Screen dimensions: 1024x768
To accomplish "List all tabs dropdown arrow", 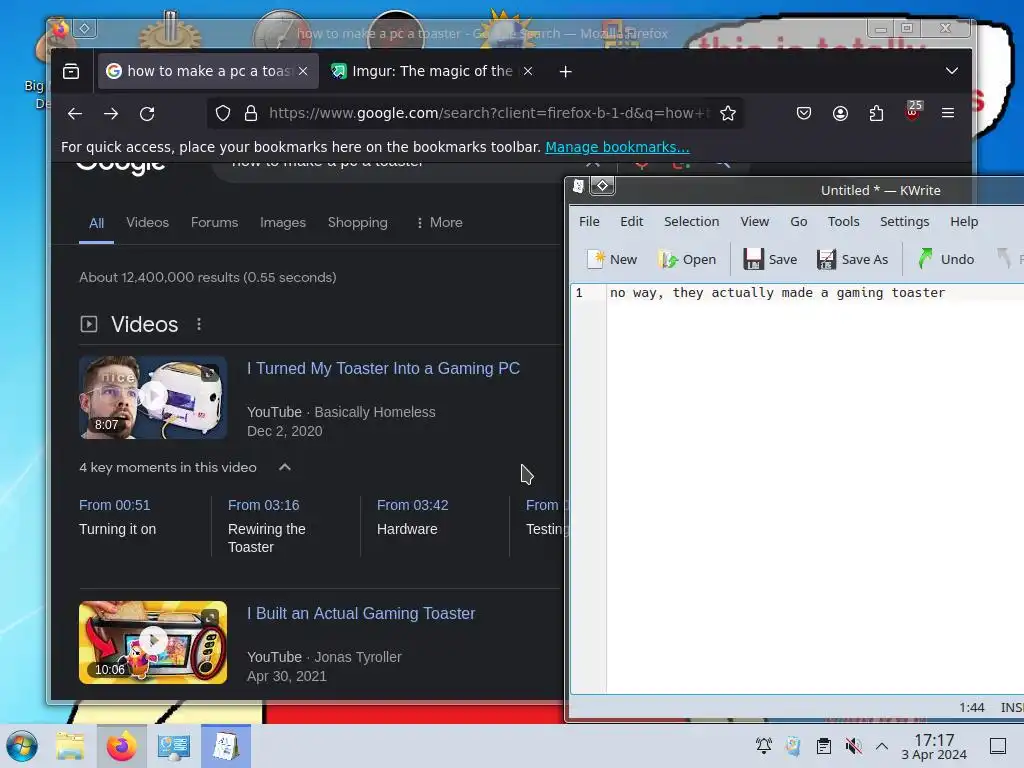I will click(952, 71).
